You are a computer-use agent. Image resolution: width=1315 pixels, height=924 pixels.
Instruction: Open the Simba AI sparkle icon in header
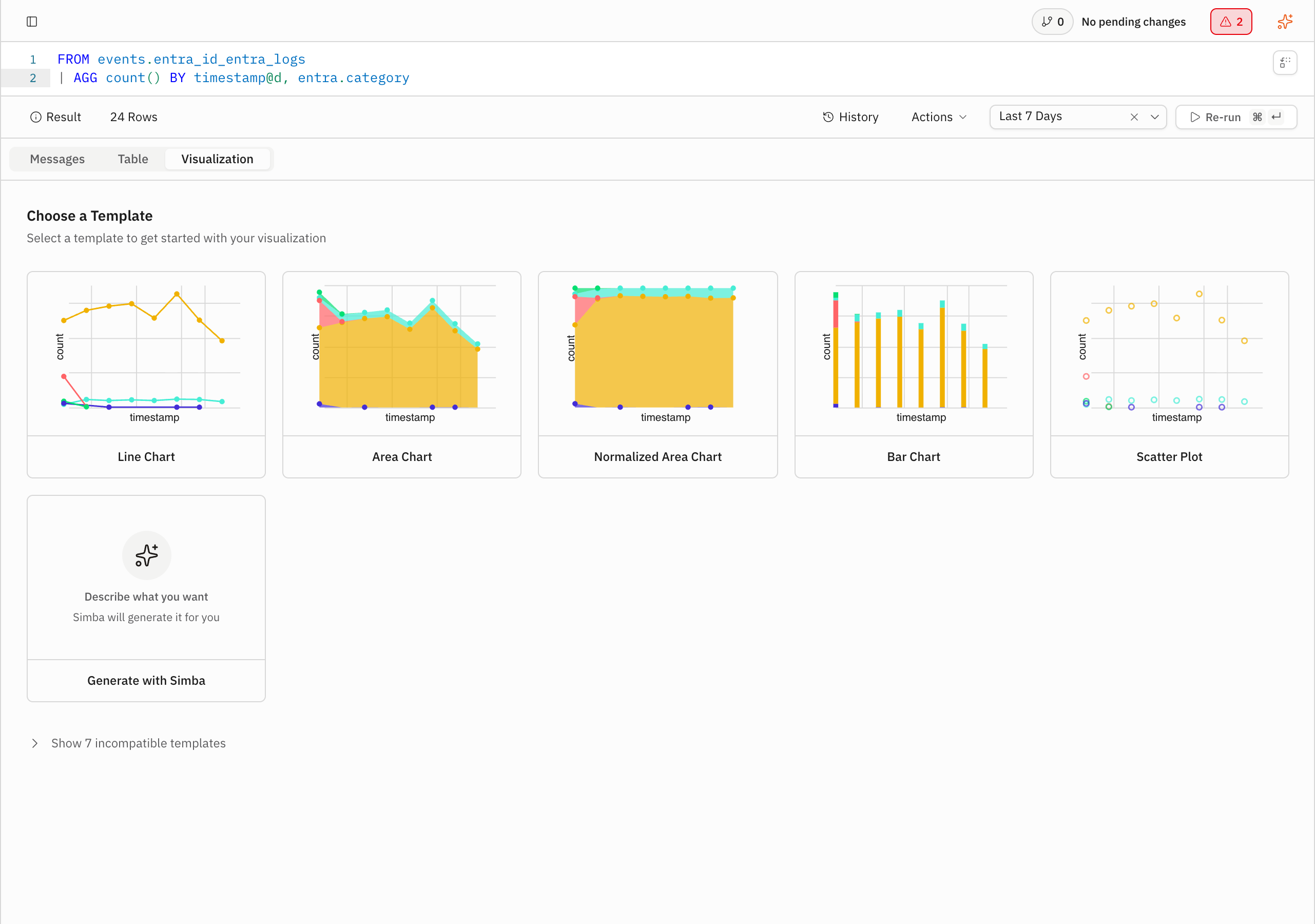1285,22
